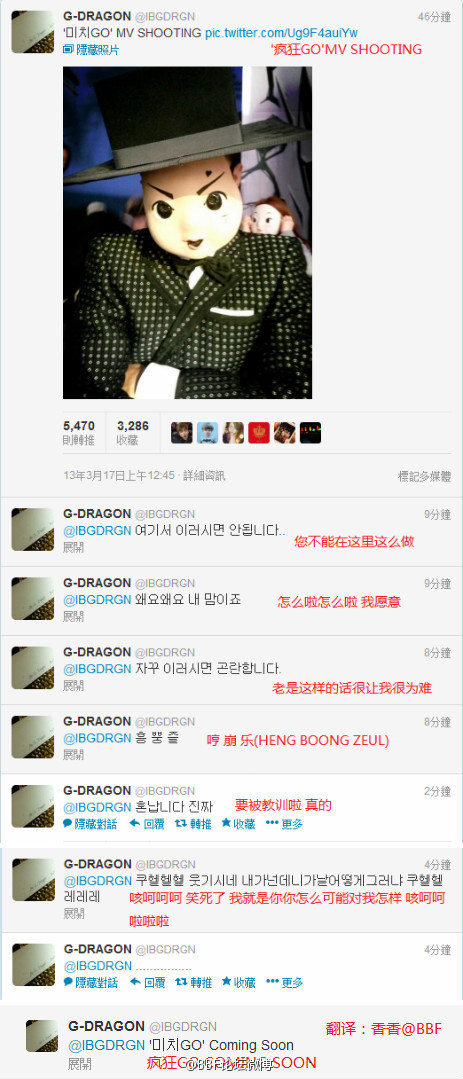Open the red crown retweeter avatar
The height and width of the screenshot is (1079, 463).
(259, 433)
